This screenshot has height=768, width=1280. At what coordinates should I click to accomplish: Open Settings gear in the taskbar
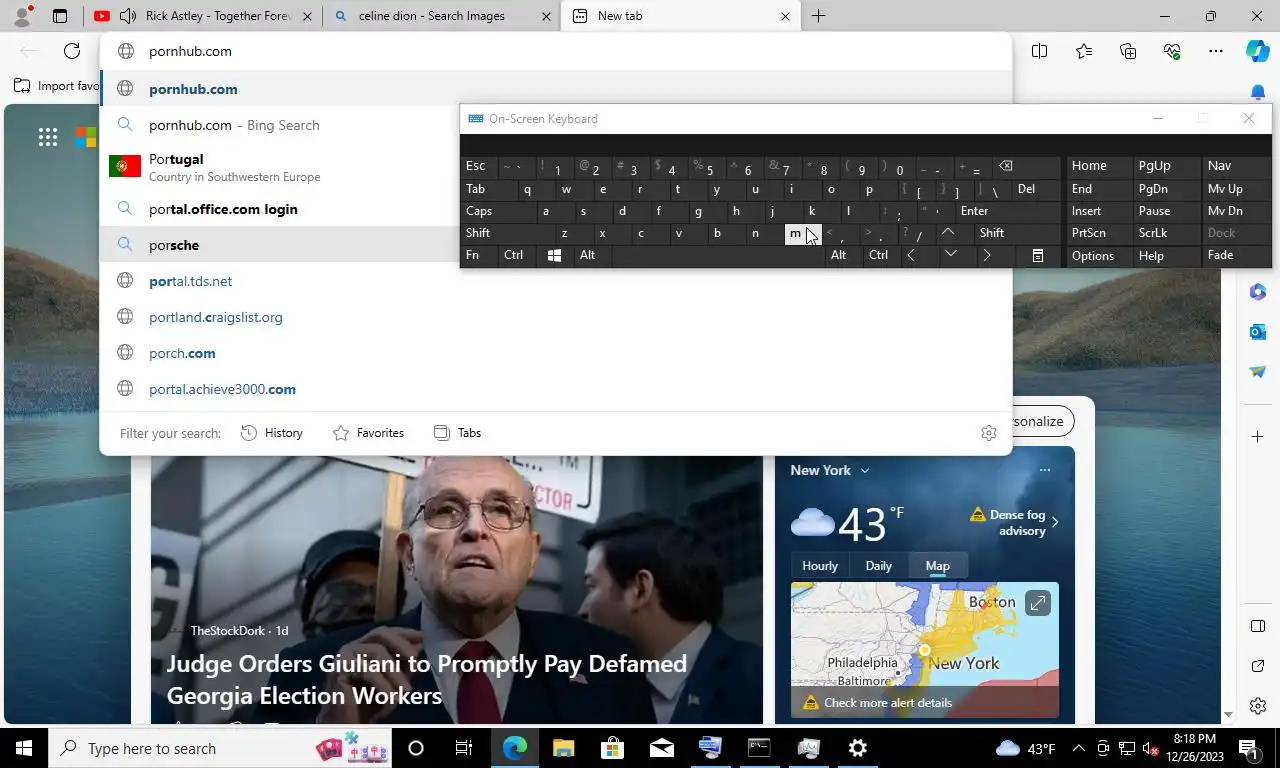click(857, 748)
